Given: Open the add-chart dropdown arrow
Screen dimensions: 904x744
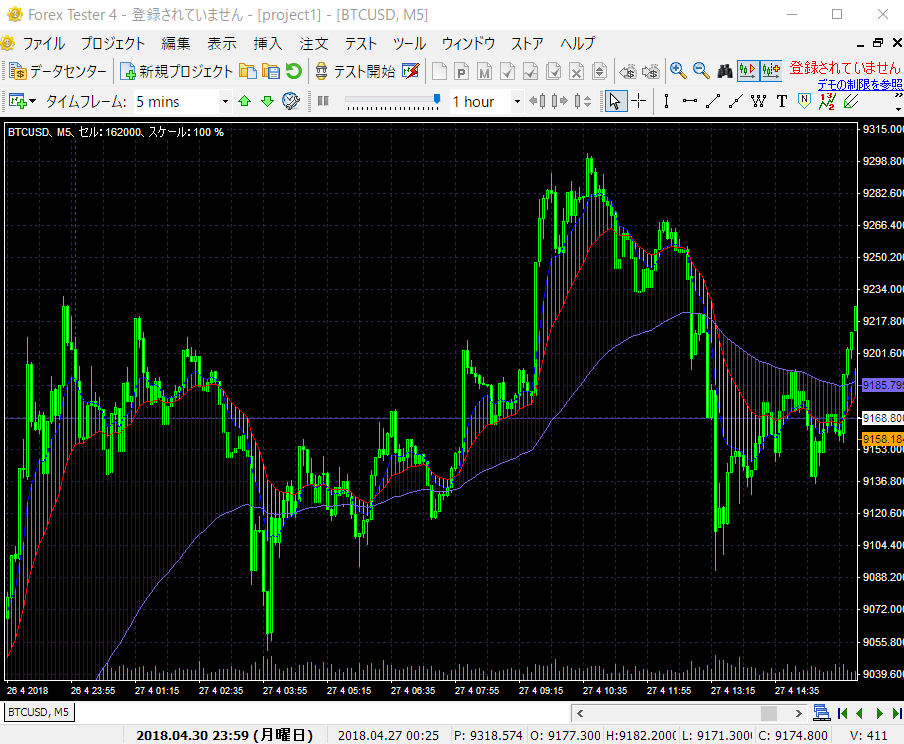Looking at the screenshot, I should 32,102.
